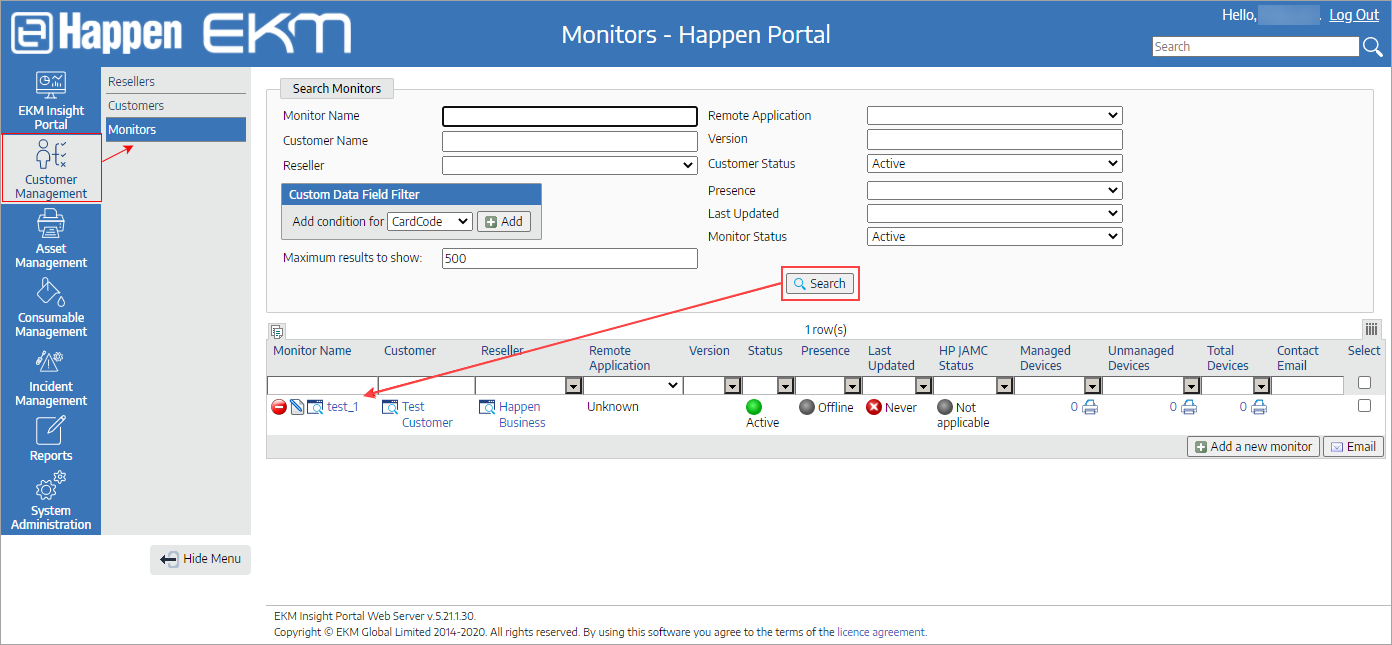
Task: Open the Reseller dropdown in search form
Action: [x=570, y=165]
